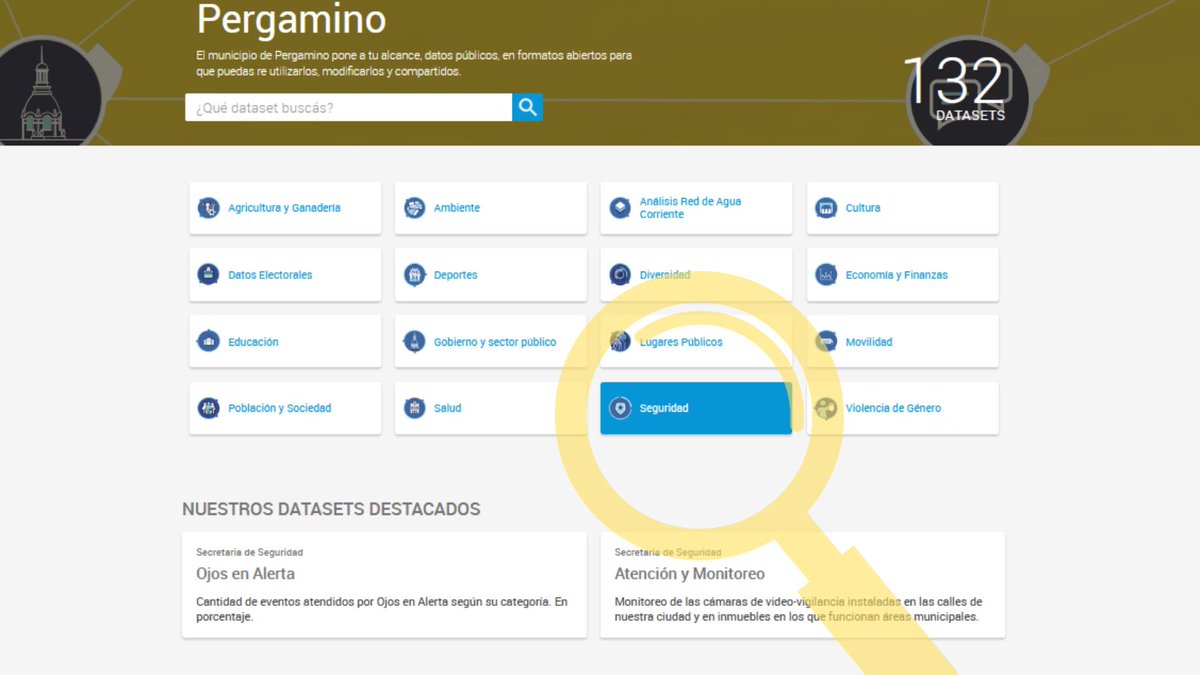Click the Educación category icon
The width and height of the screenshot is (1200, 675).
click(208, 341)
